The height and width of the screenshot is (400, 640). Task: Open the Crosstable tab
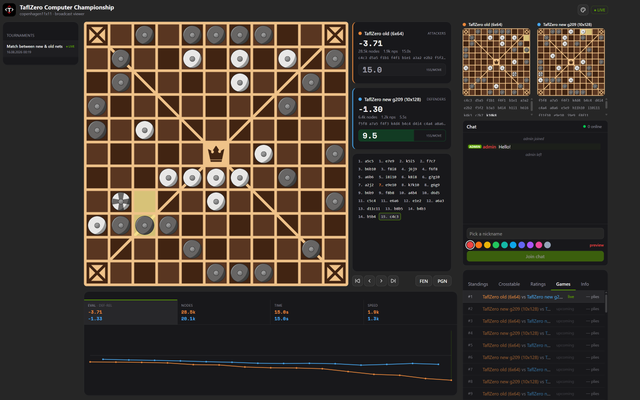click(x=509, y=284)
